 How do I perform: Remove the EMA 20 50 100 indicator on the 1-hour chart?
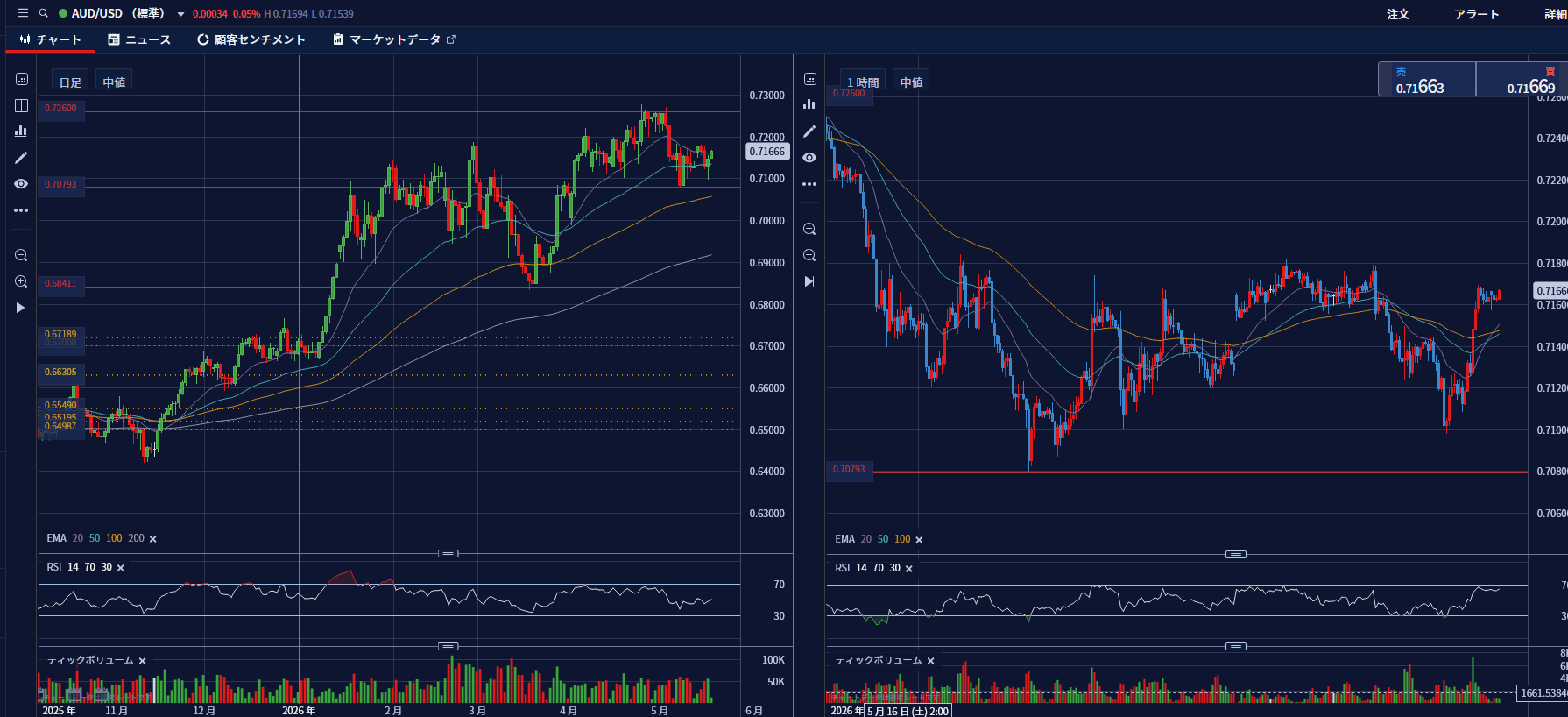pyautogui.click(x=919, y=540)
